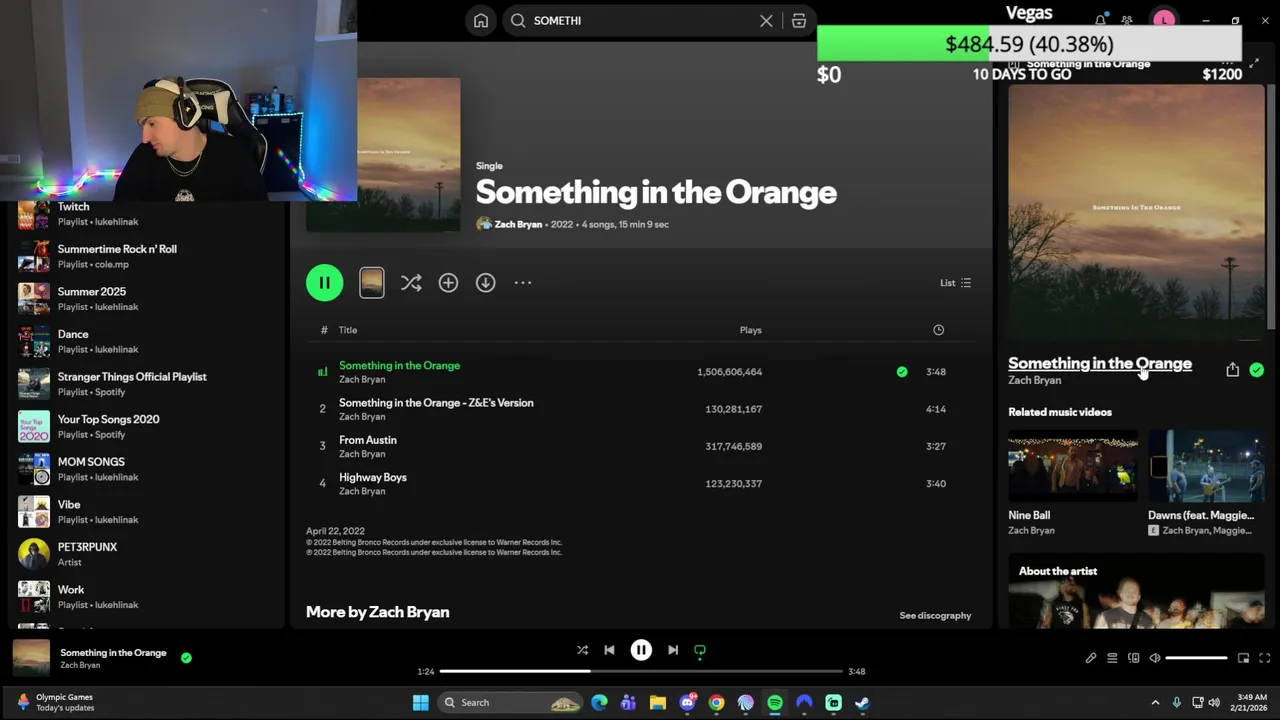Image resolution: width=1280 pixels, height=720 pixels.
Task: Open Dance playlist in sidebar
Action: click(x=145, y=341)
